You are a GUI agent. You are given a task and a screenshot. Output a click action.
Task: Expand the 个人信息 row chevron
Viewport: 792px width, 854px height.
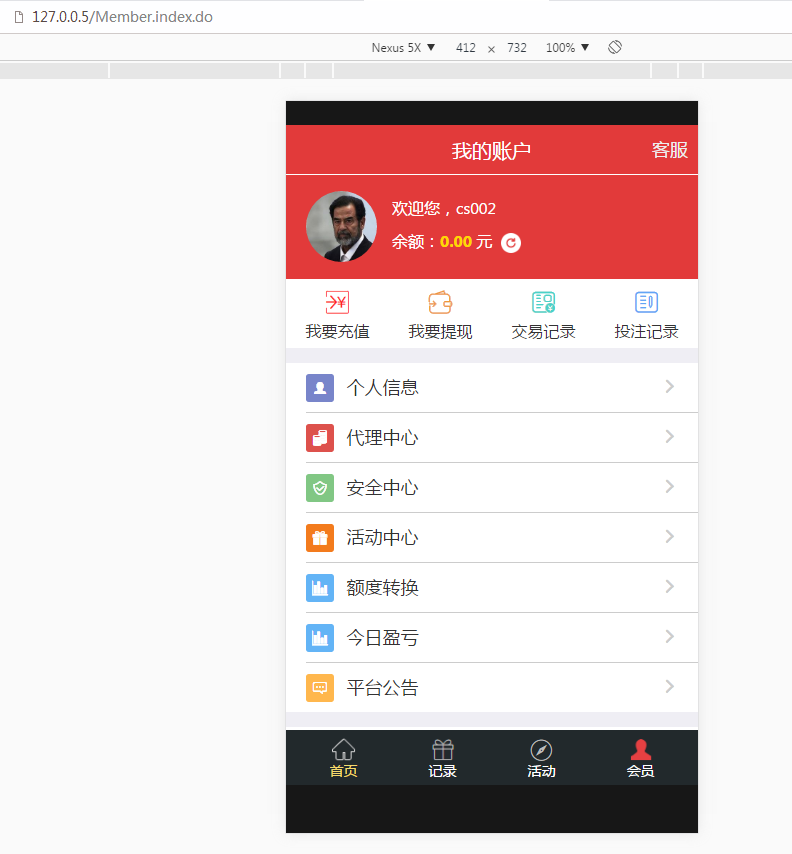click(670, 387)
